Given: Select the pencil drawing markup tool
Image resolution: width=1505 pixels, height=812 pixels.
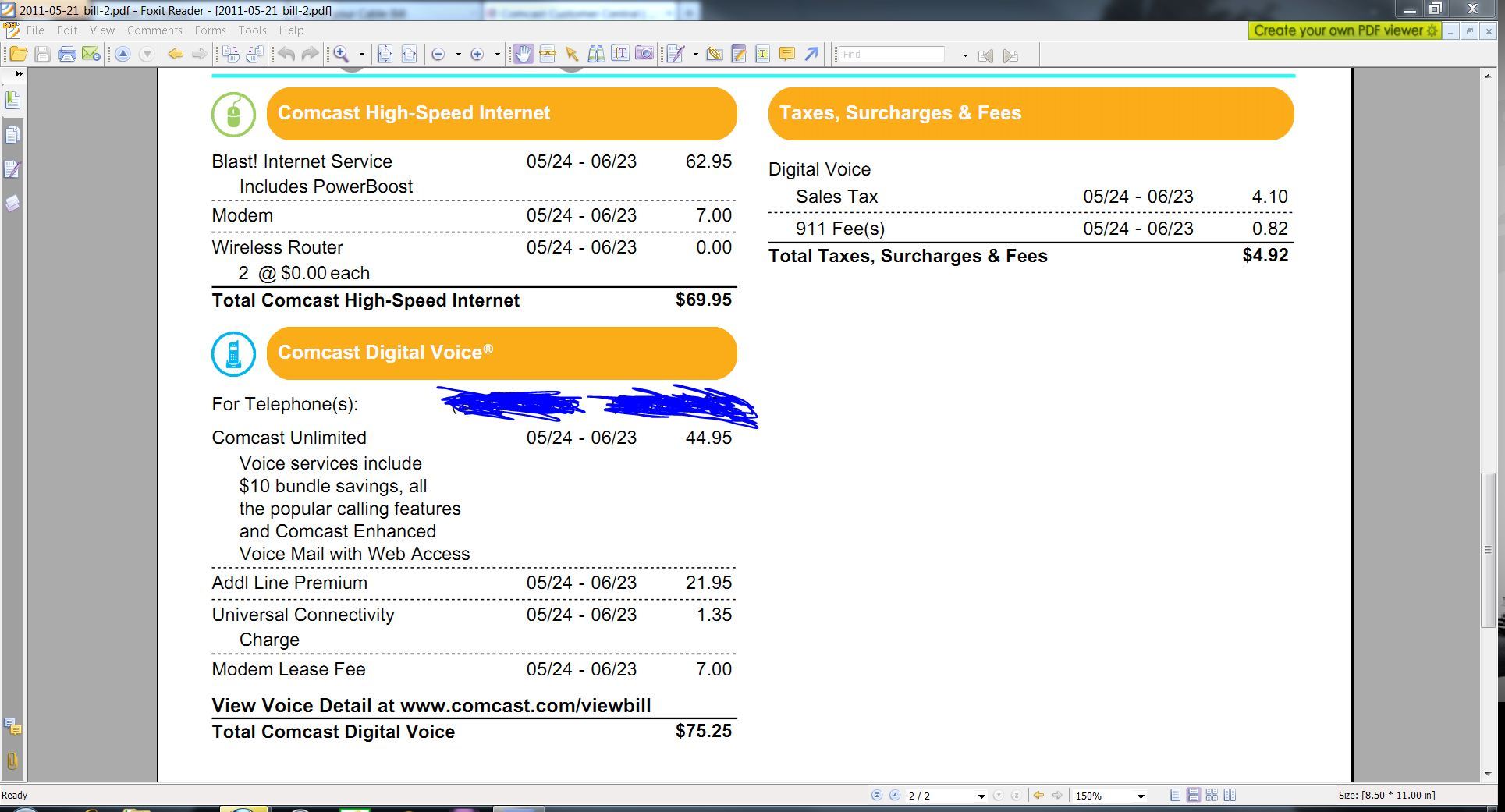Looking at the screenshot, I should click(x=675, y=54).
